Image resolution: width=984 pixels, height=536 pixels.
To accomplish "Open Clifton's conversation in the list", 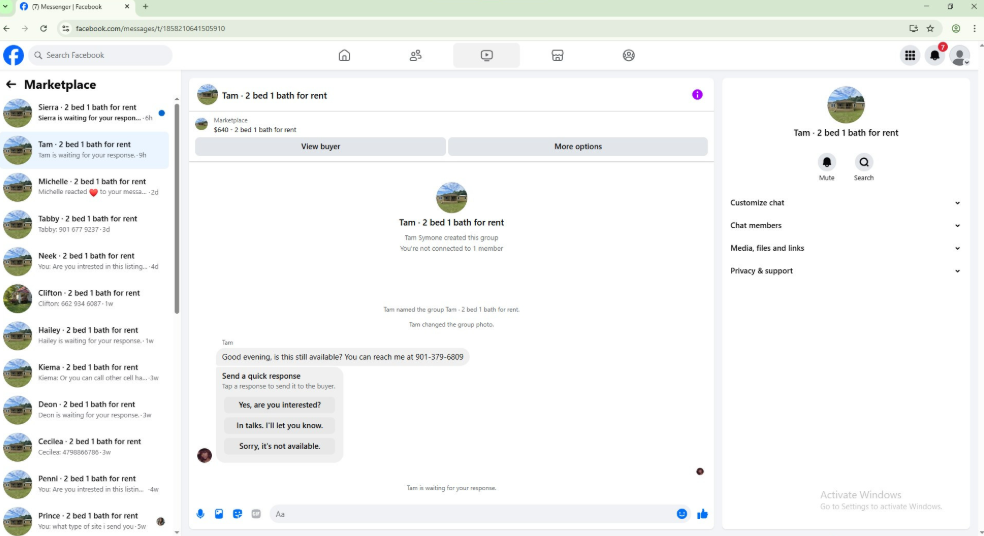I will (85, 298).
